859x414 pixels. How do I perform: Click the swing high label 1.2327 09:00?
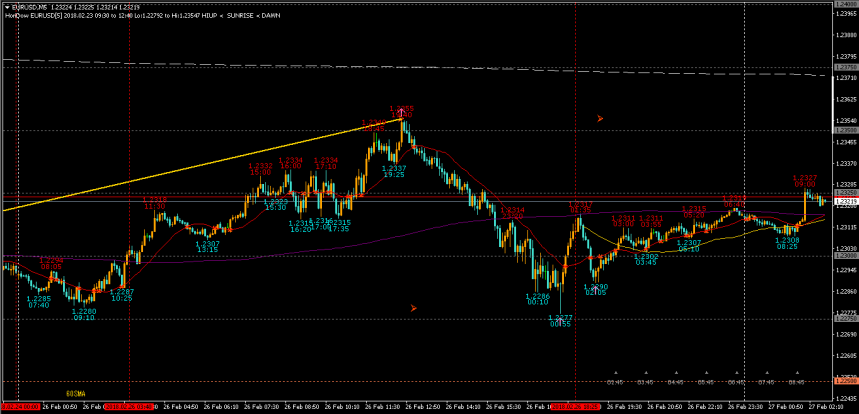pos(805,181)
